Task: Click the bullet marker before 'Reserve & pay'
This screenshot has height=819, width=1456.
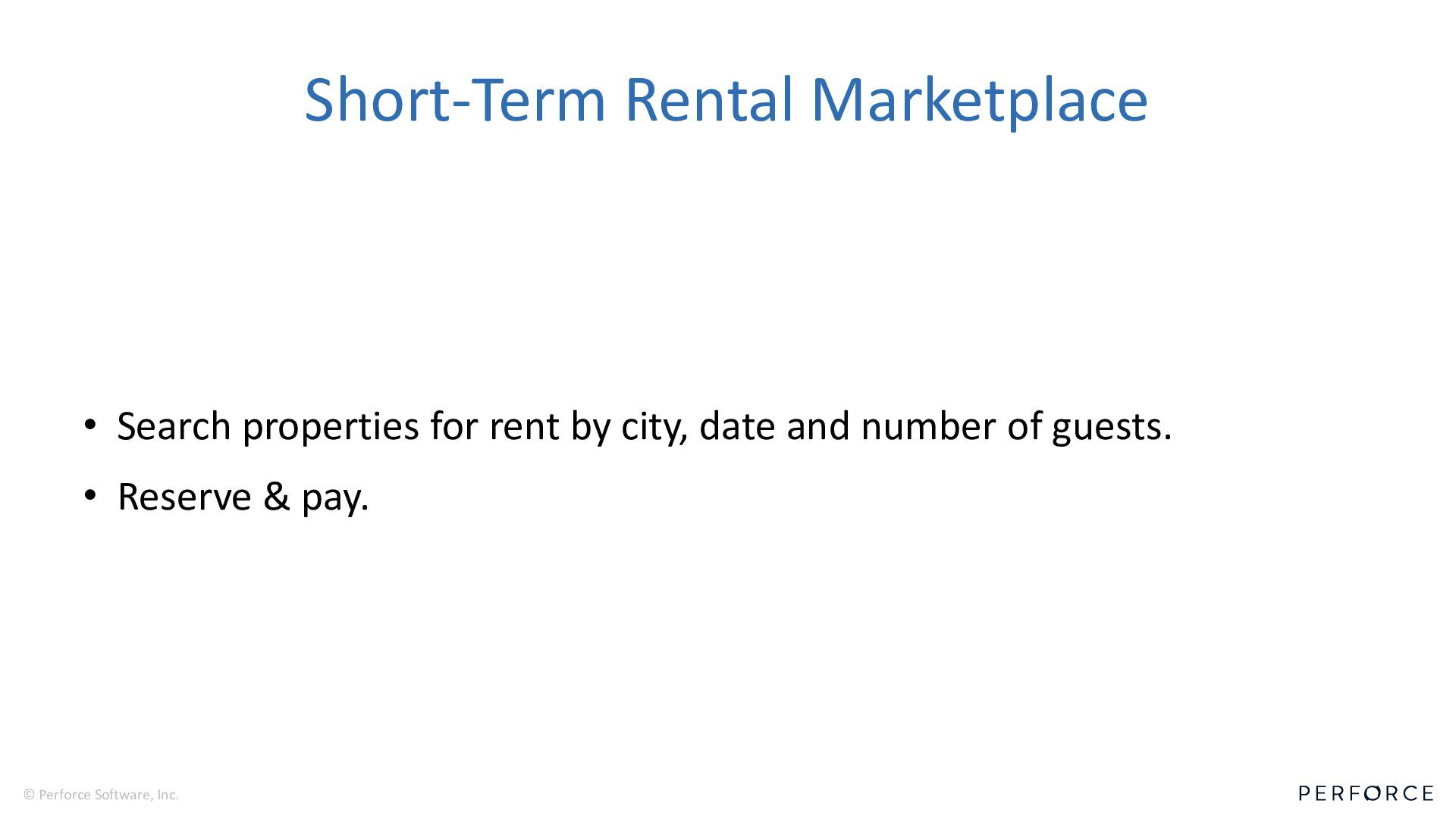Action: pos(90,496)
